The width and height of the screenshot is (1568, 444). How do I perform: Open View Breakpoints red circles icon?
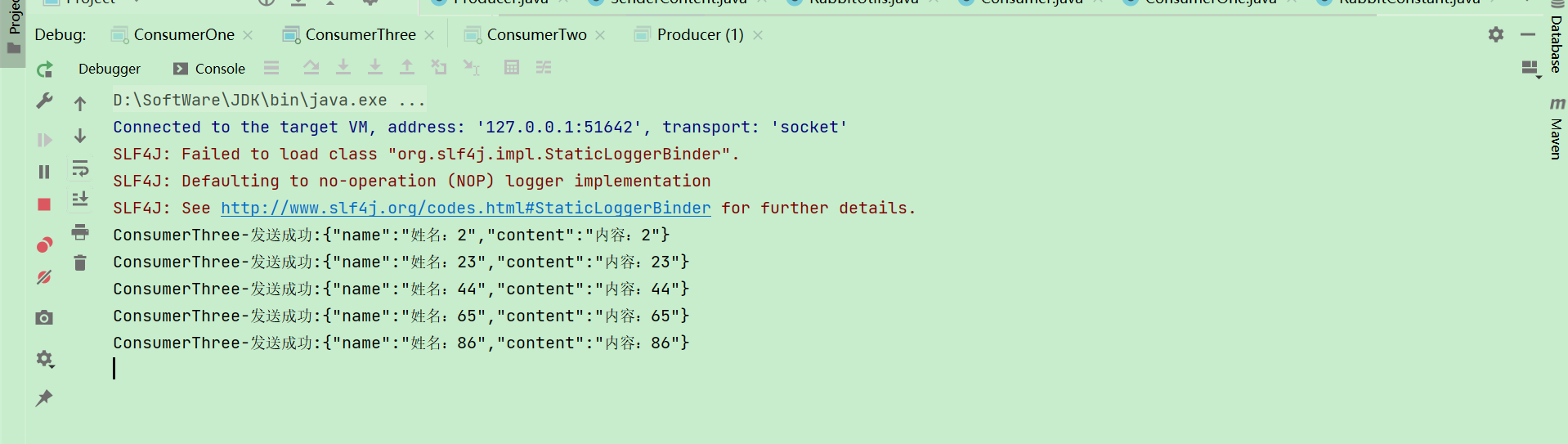point(44,244)
